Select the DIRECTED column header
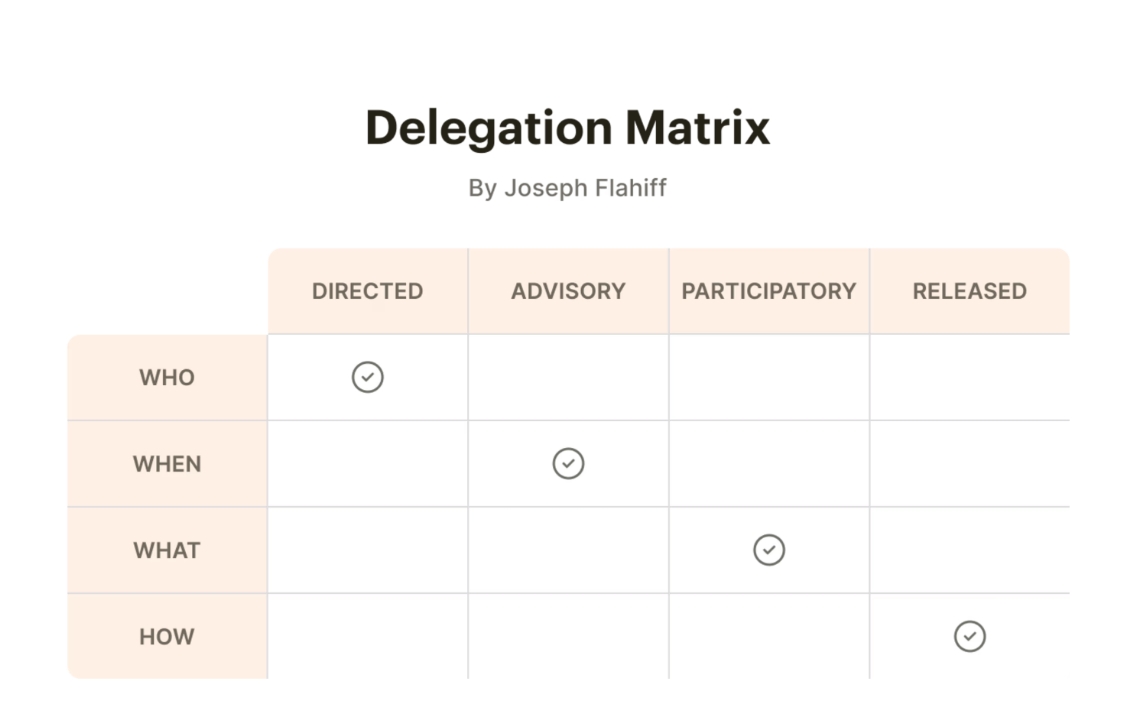This screenshot has width=1139, height=720. pyautogui.click(x=367, y=291)
